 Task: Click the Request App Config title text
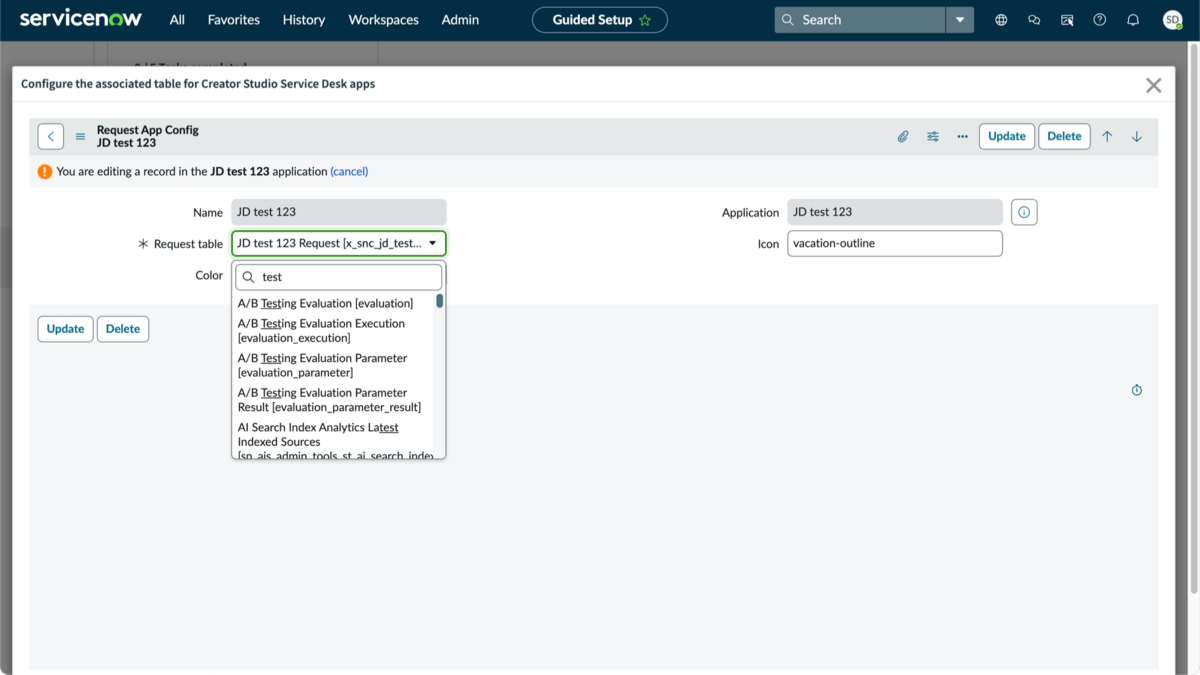tap(148, 130)
